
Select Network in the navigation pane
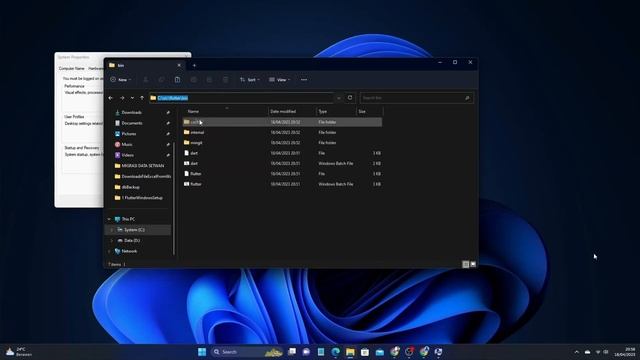[129, 251]
